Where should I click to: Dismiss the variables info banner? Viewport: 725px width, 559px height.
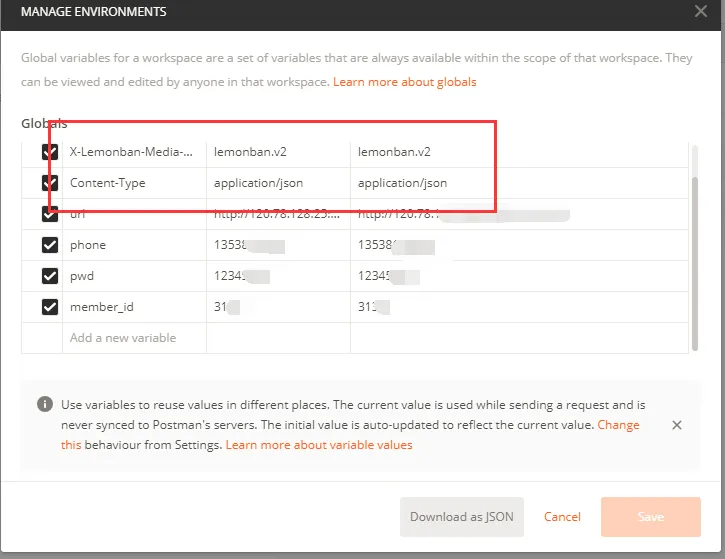point(676,425)
